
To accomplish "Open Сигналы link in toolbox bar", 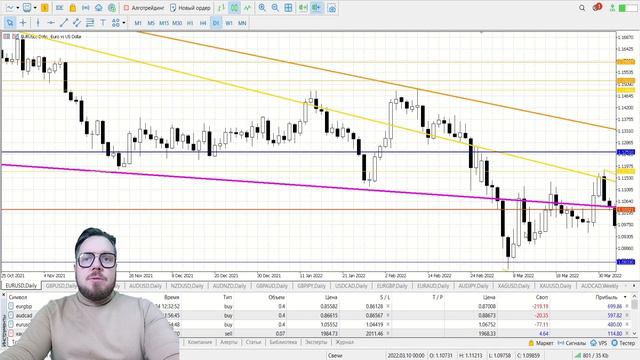I will (571, 343).
